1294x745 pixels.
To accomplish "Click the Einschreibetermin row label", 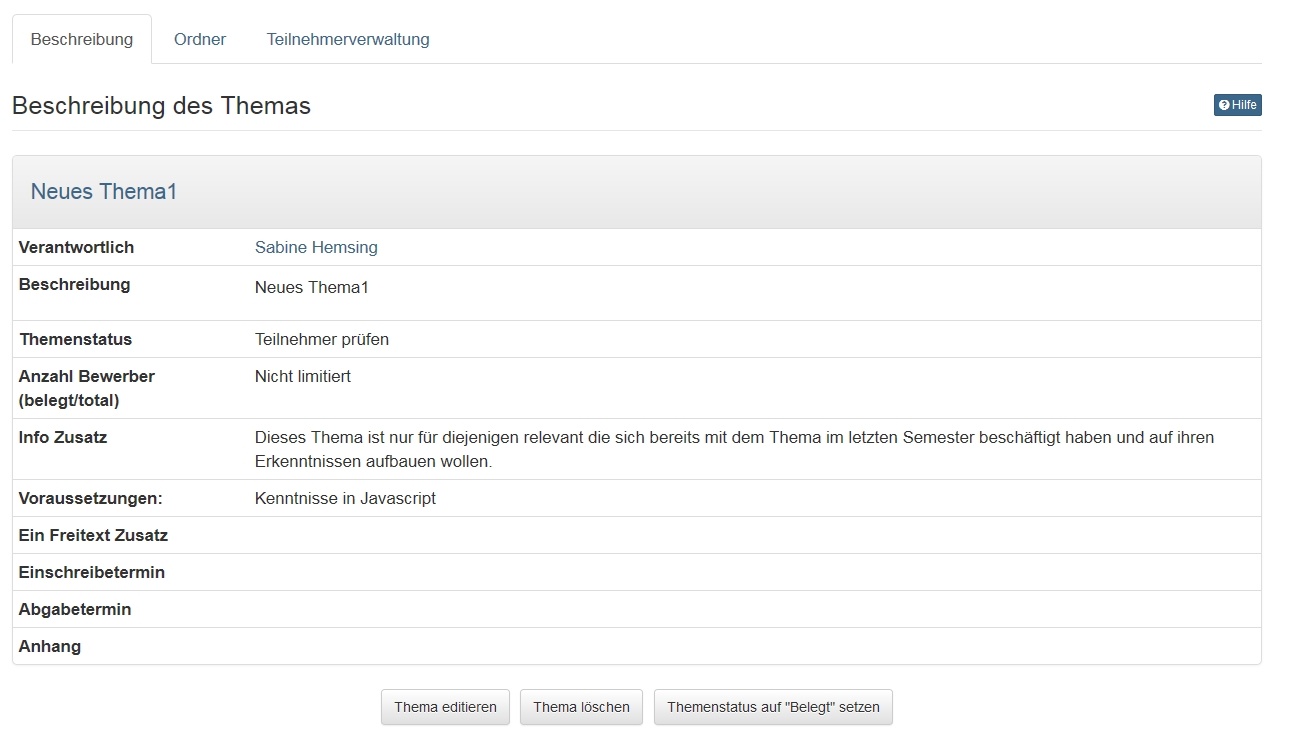I will [x=92, y=572].
